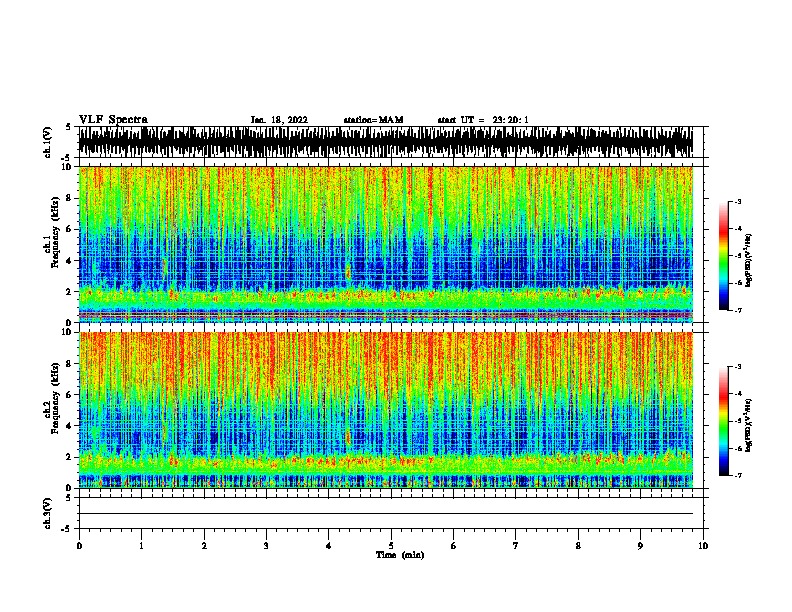
Task: Select the ch.1 spectrogram color bar
Action: (724, 256)
